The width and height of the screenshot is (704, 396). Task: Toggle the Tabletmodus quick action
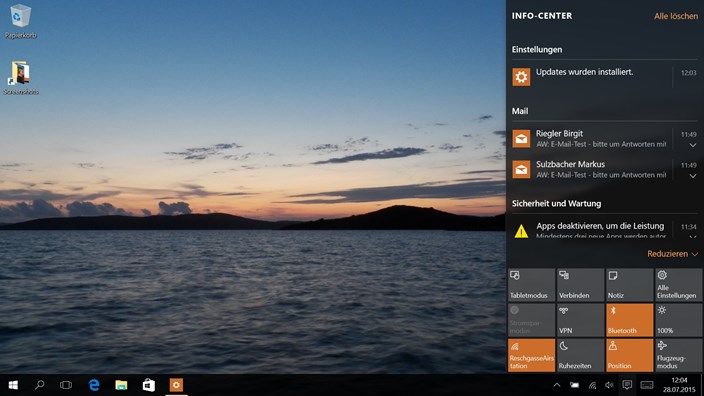(x=531, y=285)
